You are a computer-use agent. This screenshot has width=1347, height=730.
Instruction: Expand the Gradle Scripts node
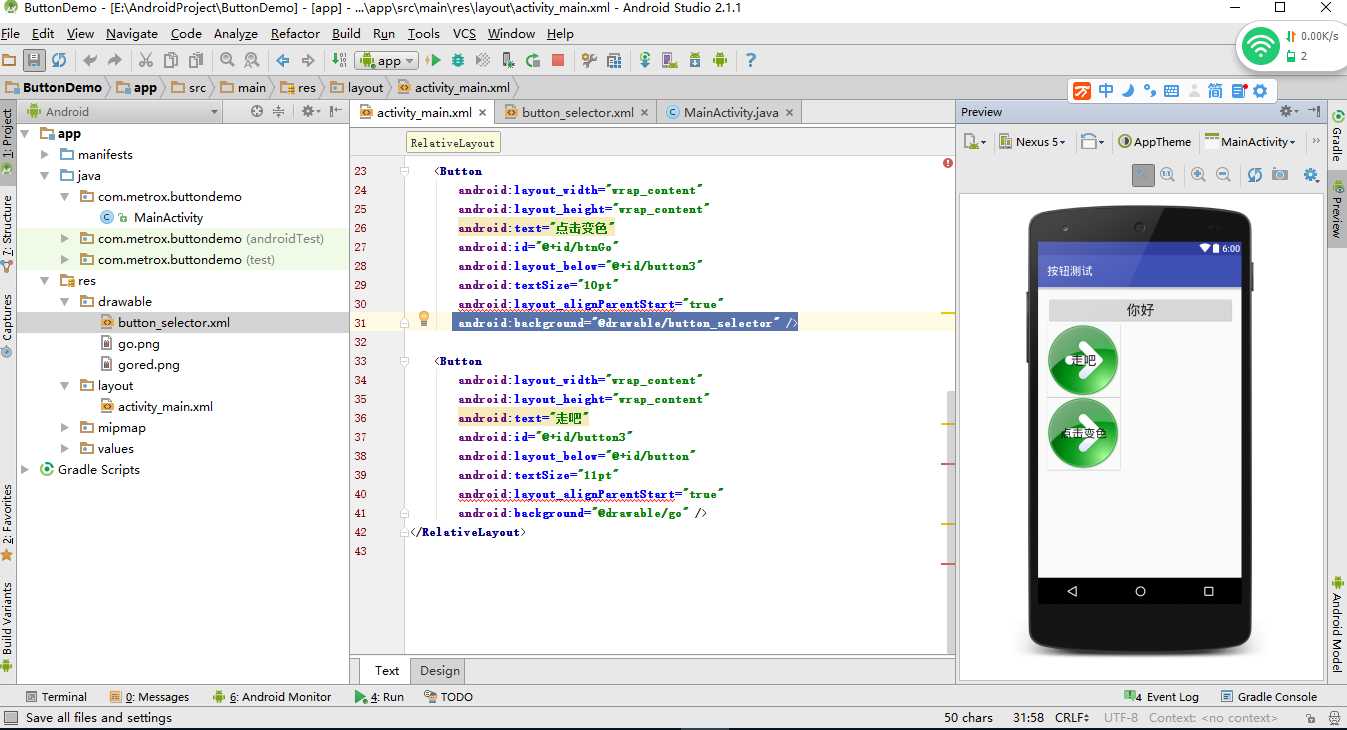click(25, 470)
